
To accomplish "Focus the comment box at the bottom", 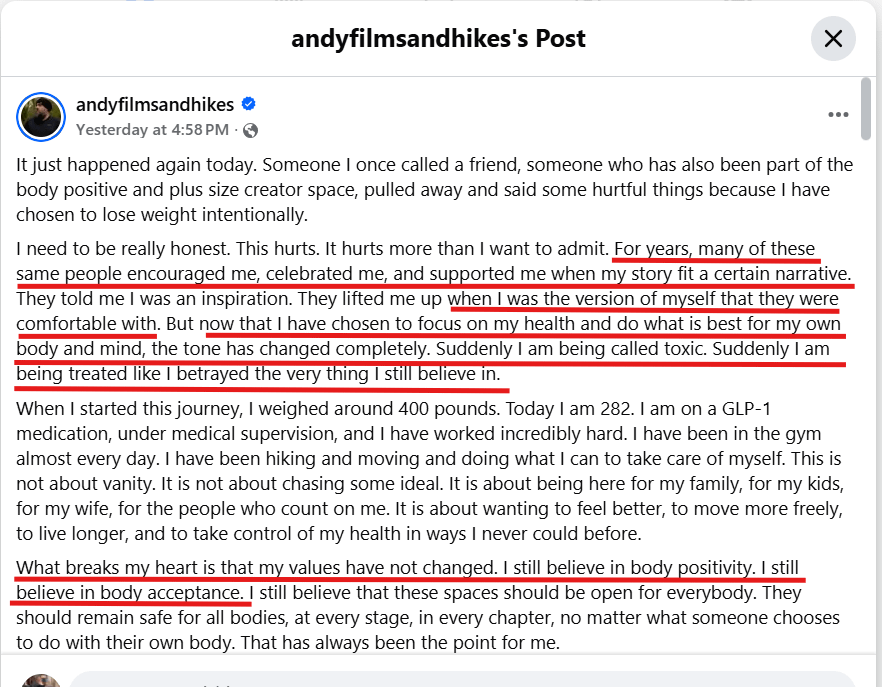I will (460, 680).
